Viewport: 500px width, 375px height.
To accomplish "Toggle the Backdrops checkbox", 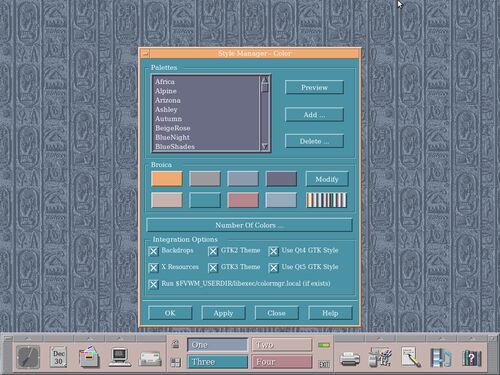I will tap(153, 251).
